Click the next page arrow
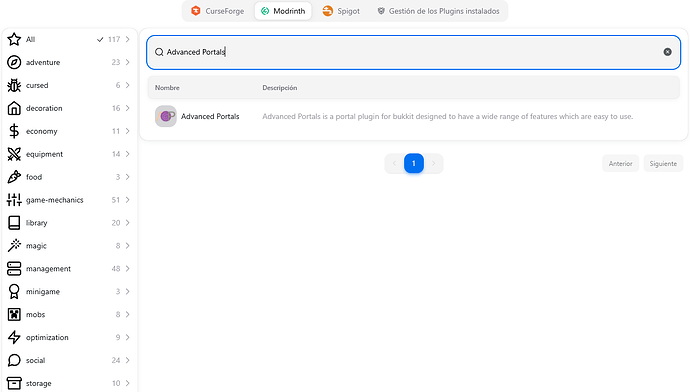 pos(433,163)
